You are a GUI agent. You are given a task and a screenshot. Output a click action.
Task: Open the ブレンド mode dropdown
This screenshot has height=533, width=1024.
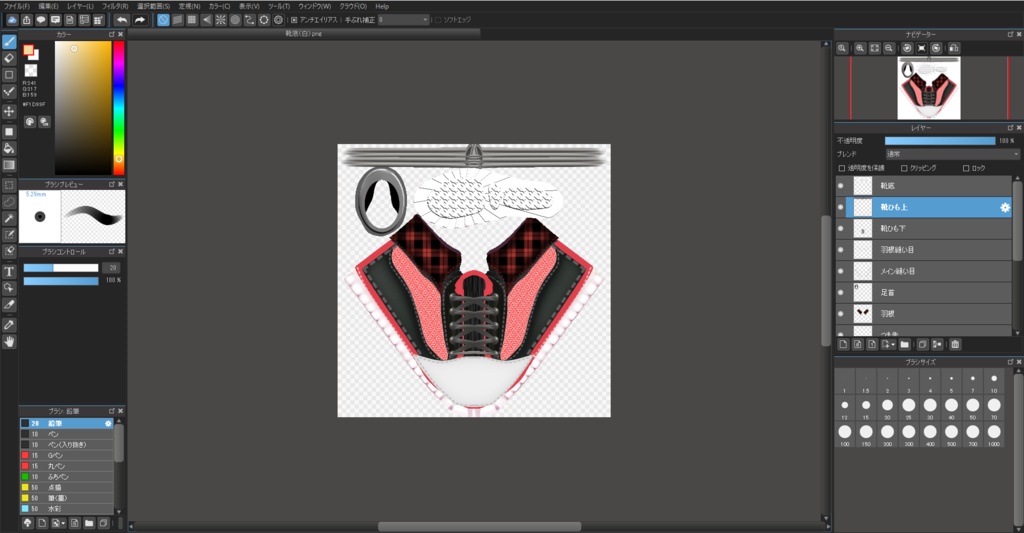952,154
